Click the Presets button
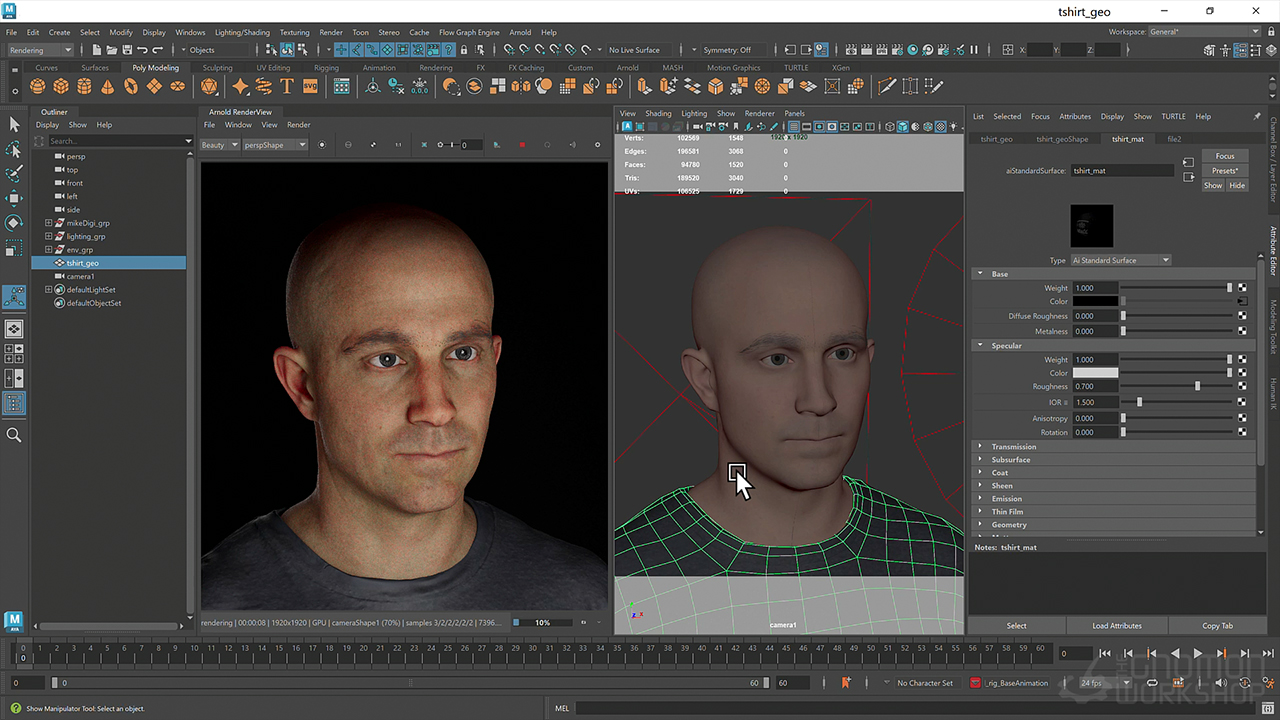Viewport: 1280px width, 720px height. (x=1224, y=171)
